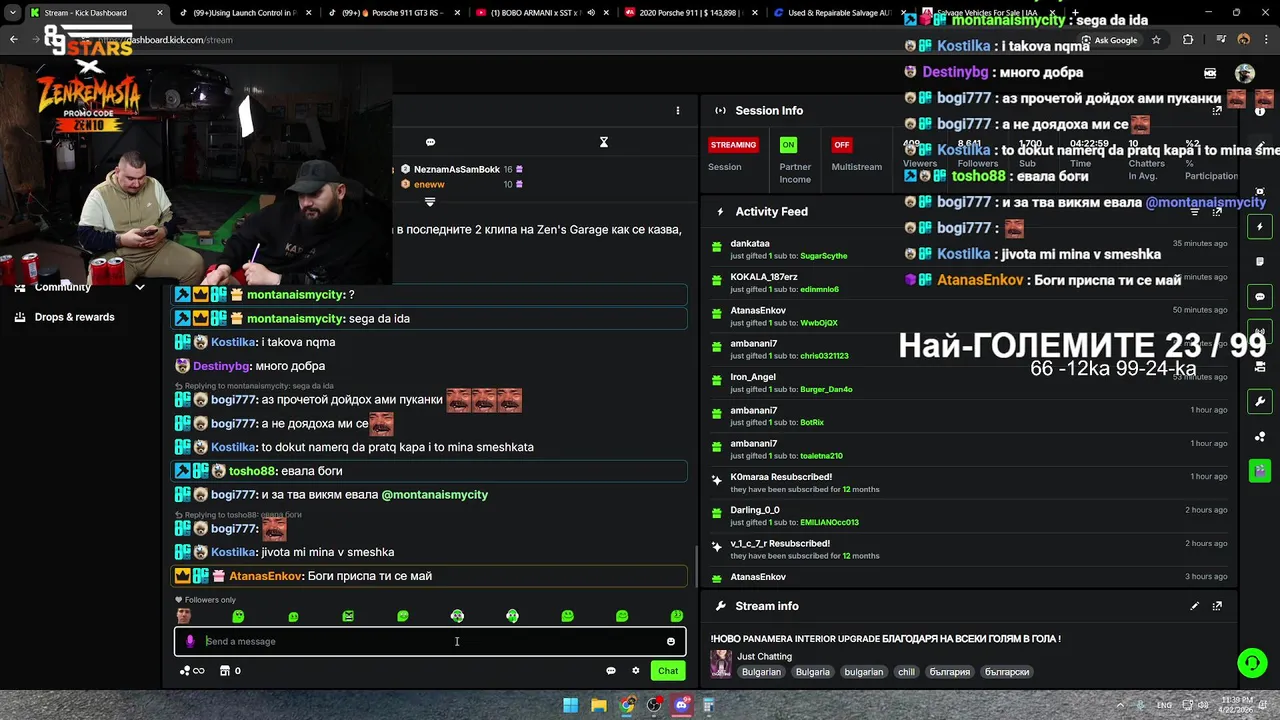
Task: Click the chat bubble icon in right sidebar
Action: (1260, 297)
